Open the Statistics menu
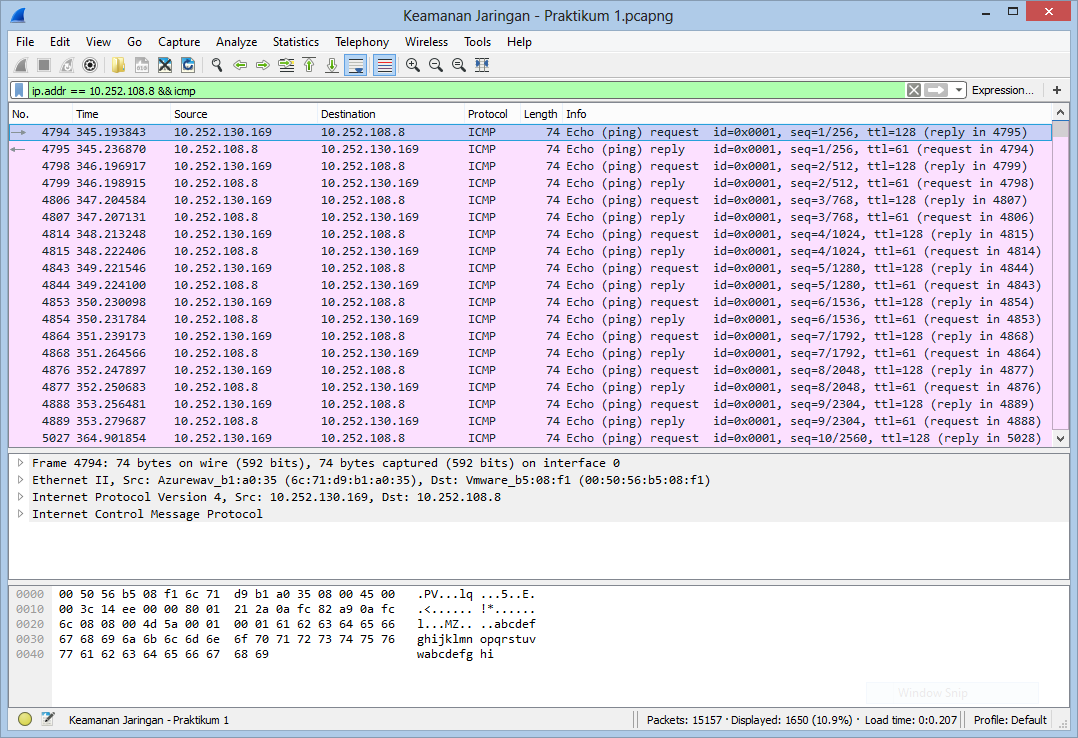Image resolution: width=1078 pixels, height=738 pixels. coord(295,42)
